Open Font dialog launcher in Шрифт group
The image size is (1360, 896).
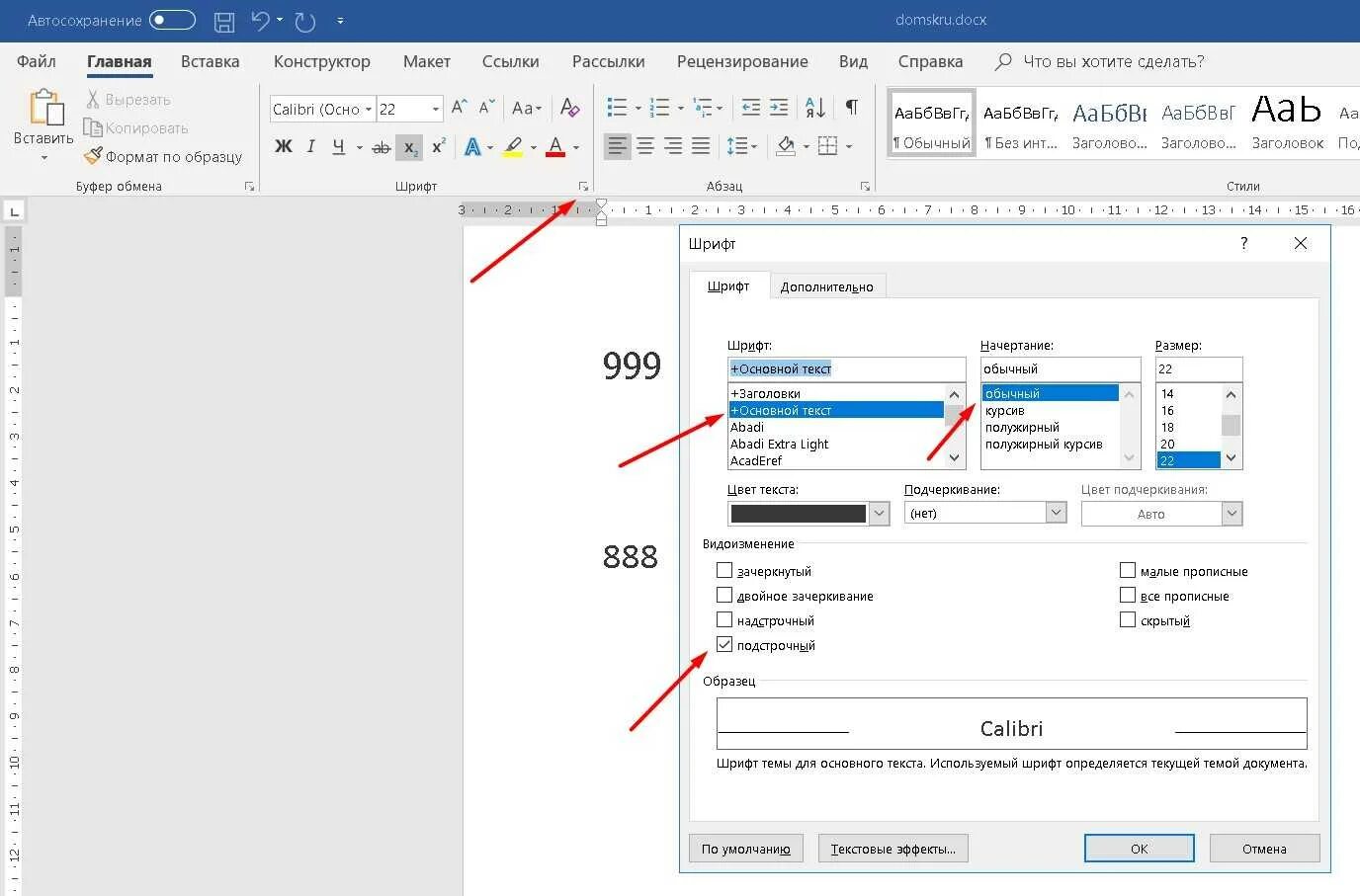(583, 186)
